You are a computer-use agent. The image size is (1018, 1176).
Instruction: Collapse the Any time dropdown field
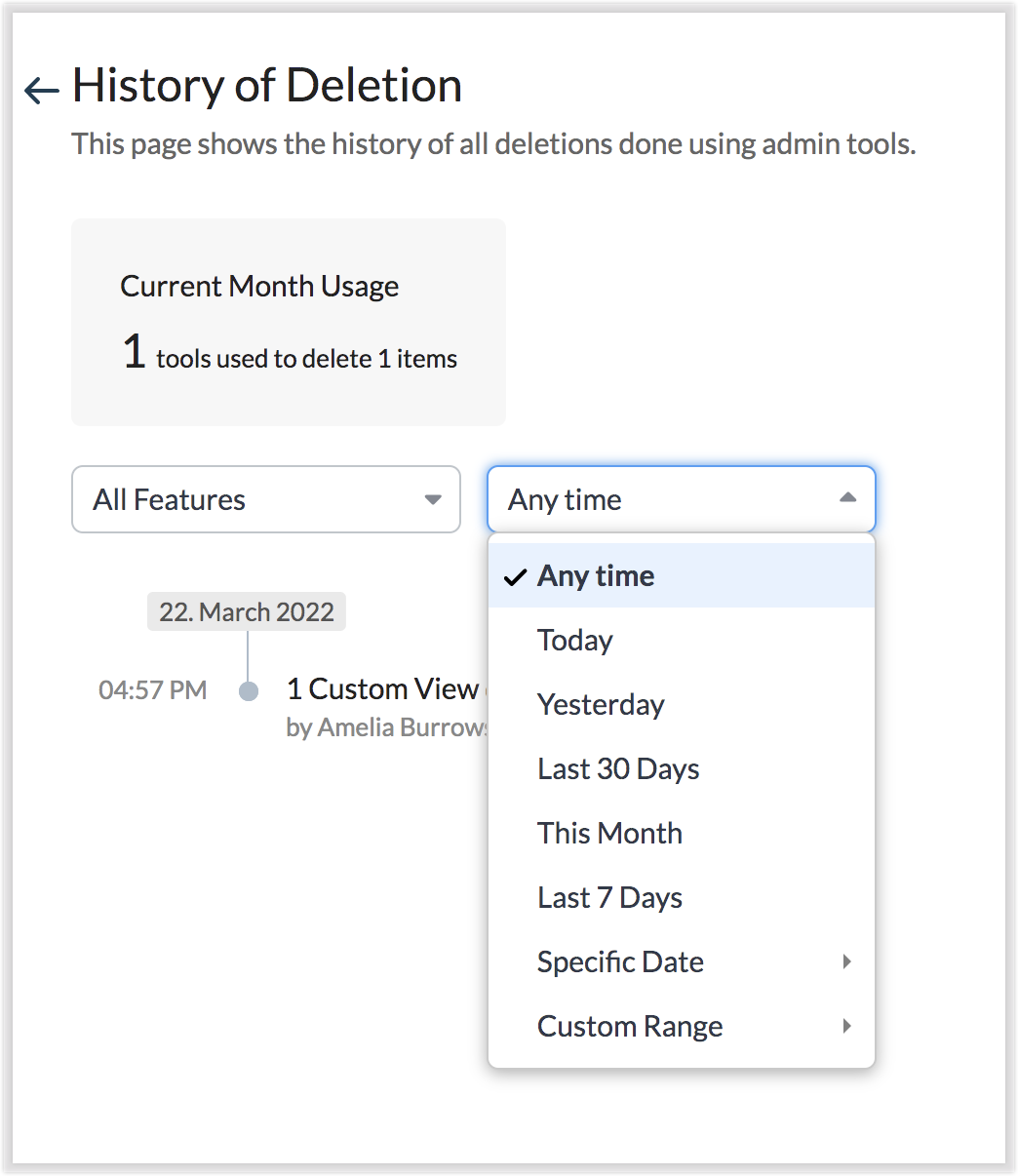(x=681, y=499)
